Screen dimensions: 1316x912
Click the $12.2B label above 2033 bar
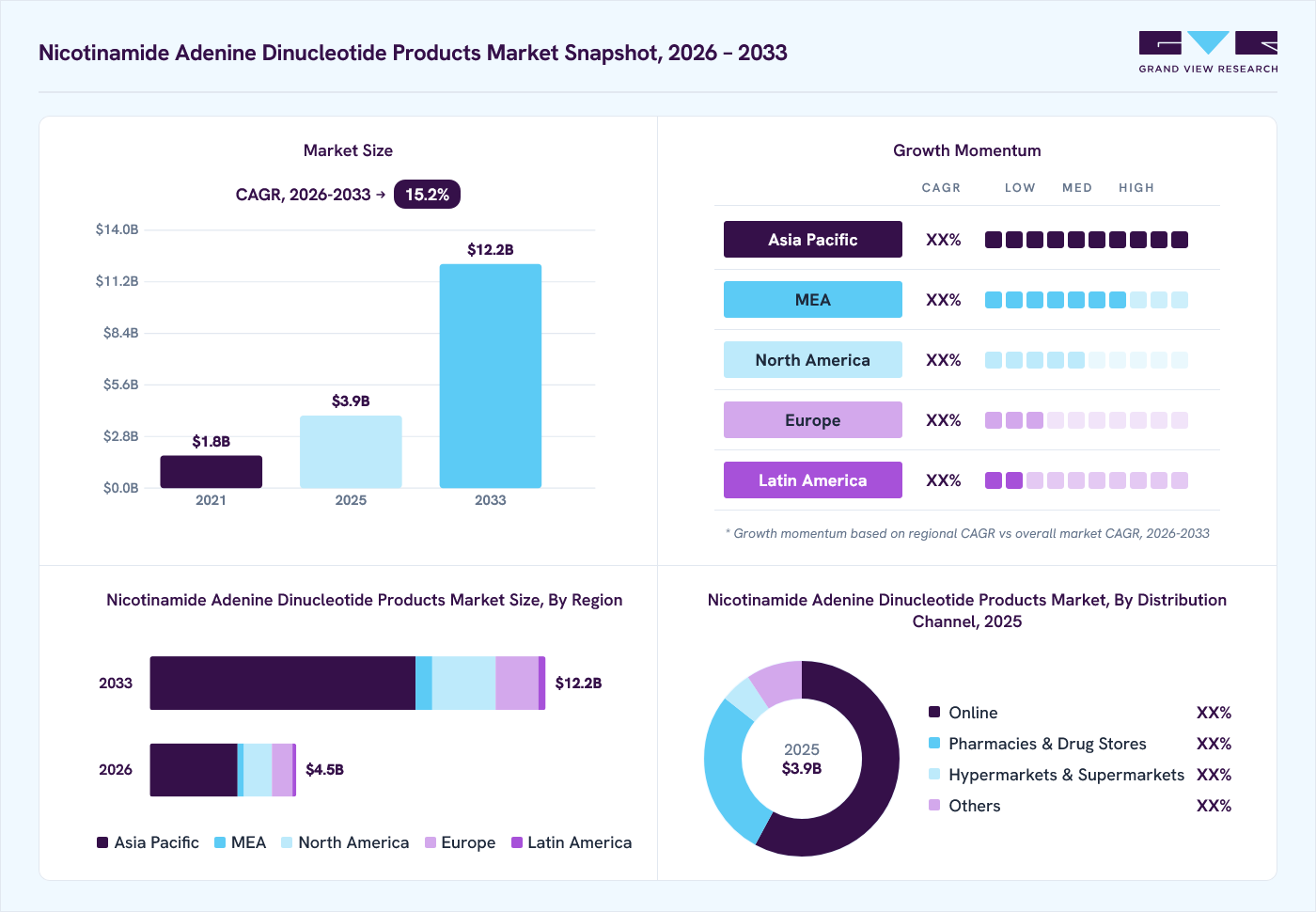click(x=491, y=250)
